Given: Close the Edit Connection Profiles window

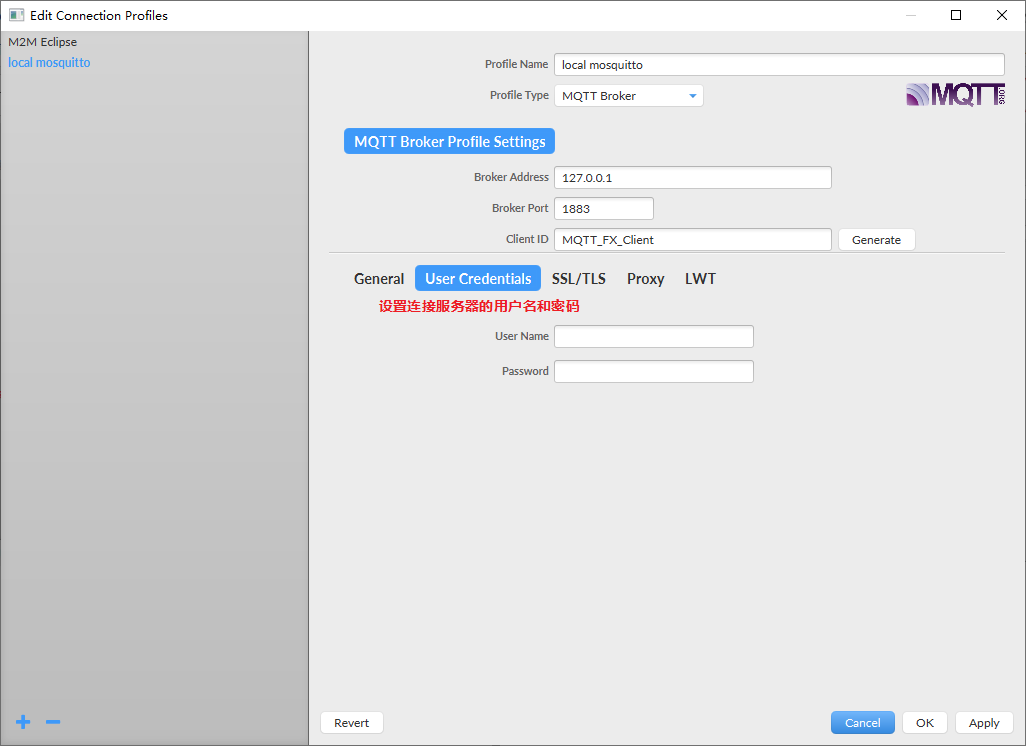Looking at the screenshot, I should [x=1002, y=15].
